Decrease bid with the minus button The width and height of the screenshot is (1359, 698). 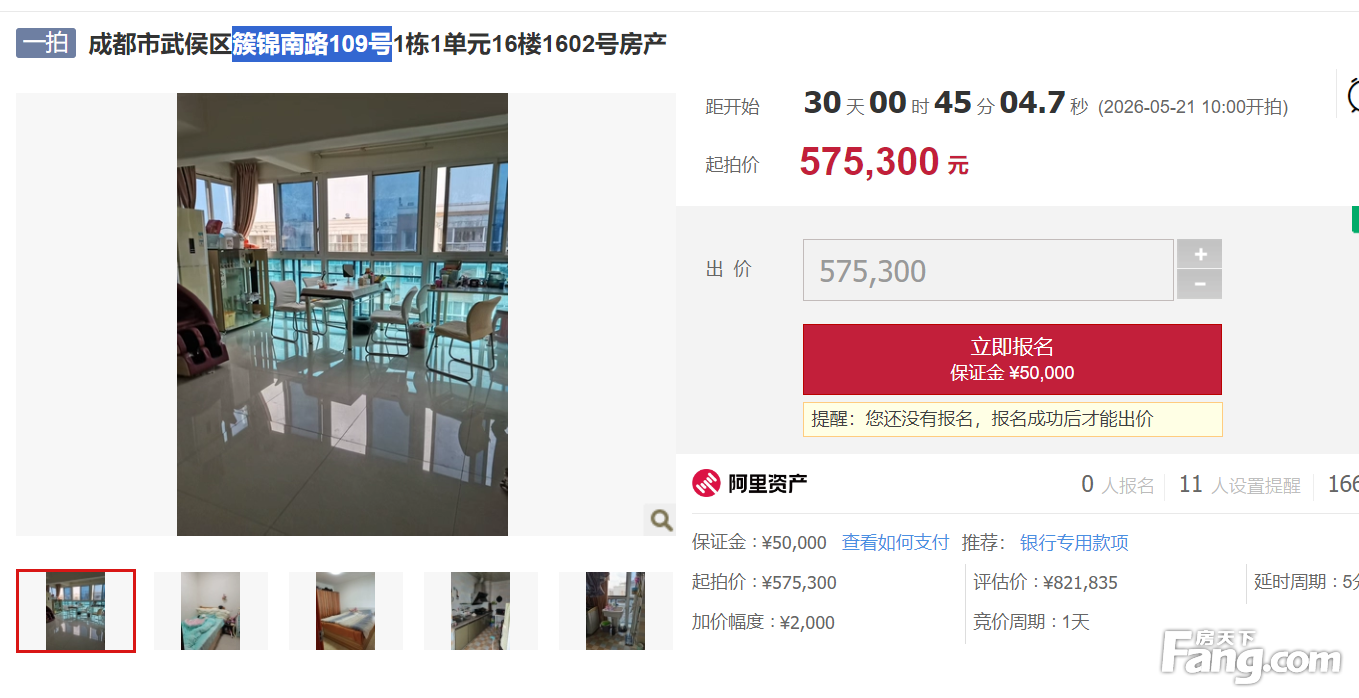point(1200,284)
